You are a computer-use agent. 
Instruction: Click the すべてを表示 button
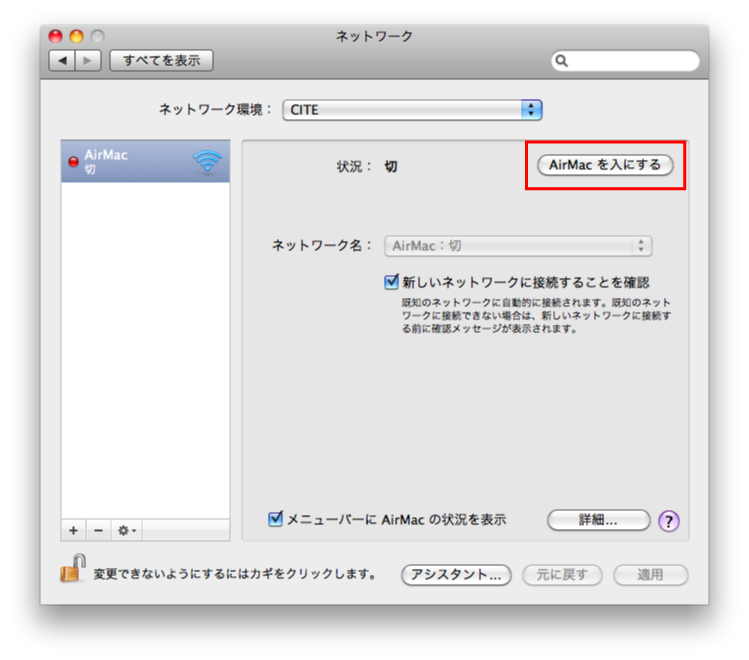[161, 61]
